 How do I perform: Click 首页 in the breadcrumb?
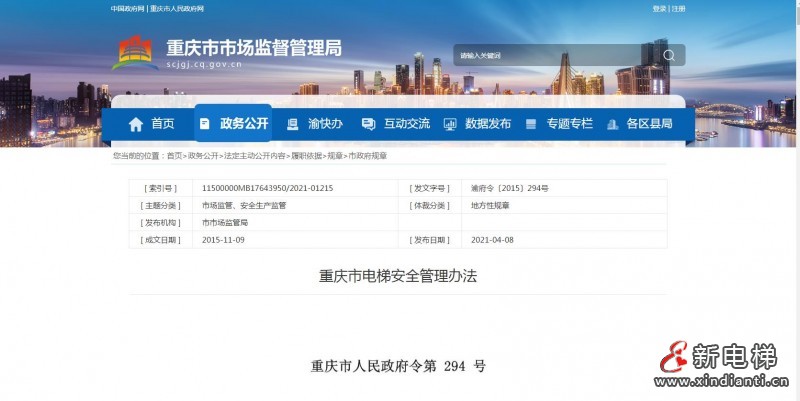pyautogui.click(x=174, y=156)
